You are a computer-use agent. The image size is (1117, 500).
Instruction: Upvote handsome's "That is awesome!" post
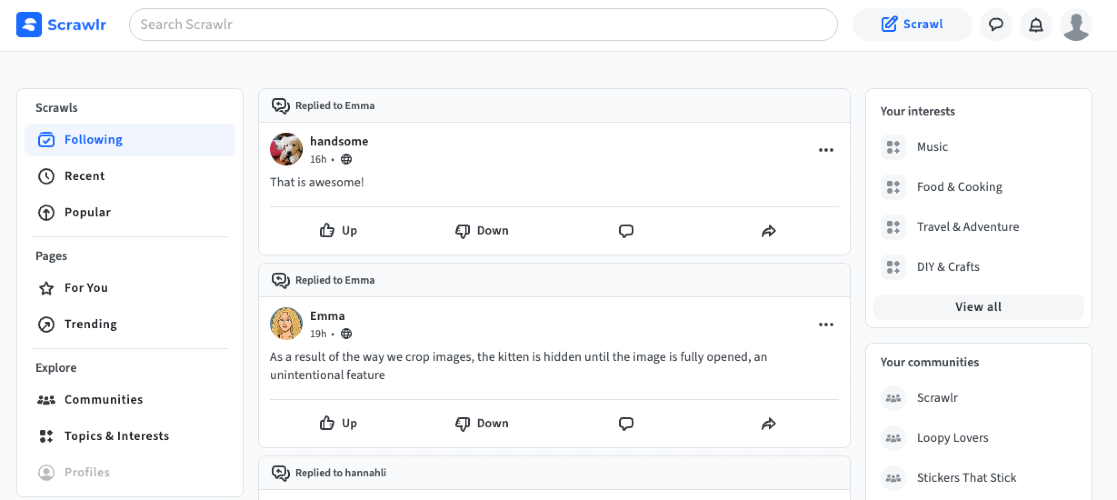339,231
